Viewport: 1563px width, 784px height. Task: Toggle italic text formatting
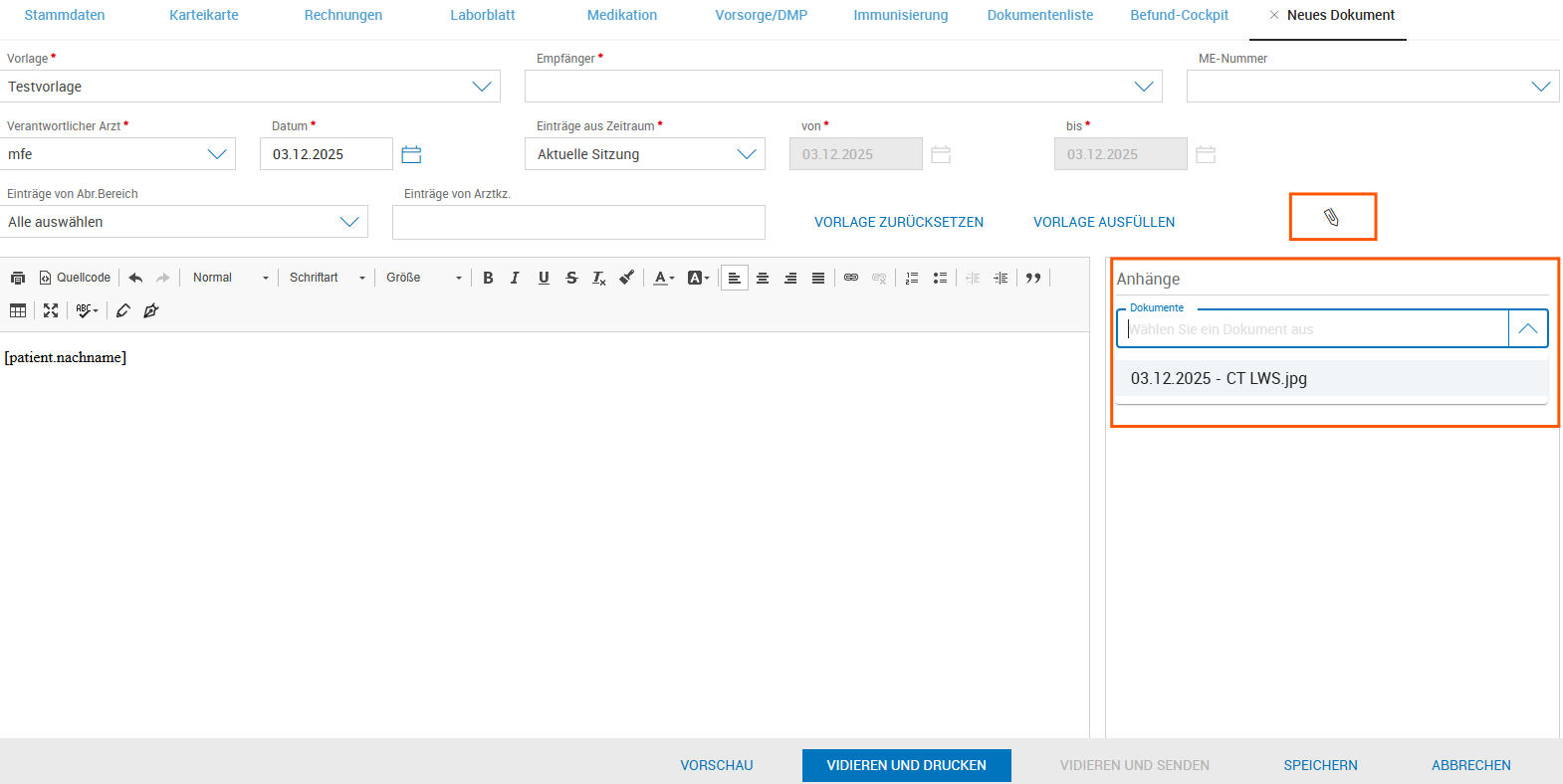click(x=515, y=279)
